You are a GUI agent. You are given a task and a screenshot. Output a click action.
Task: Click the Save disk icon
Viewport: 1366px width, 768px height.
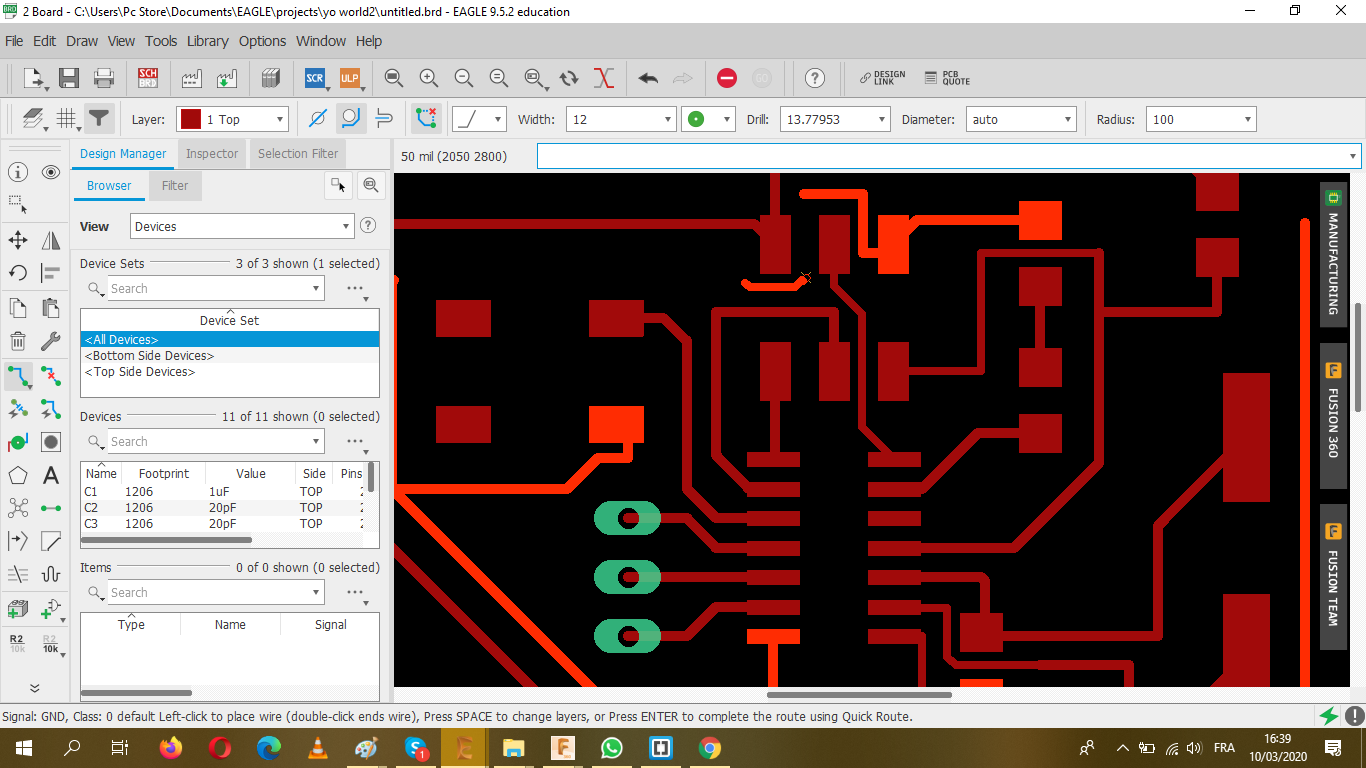pyautogui.click(x=69, y=78)
